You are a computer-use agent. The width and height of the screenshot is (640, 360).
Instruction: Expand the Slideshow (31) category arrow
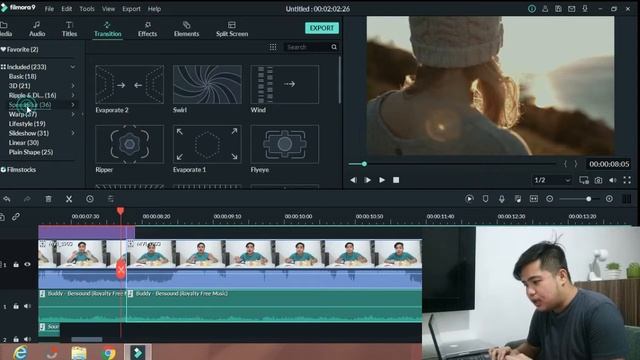coord(73,133)
